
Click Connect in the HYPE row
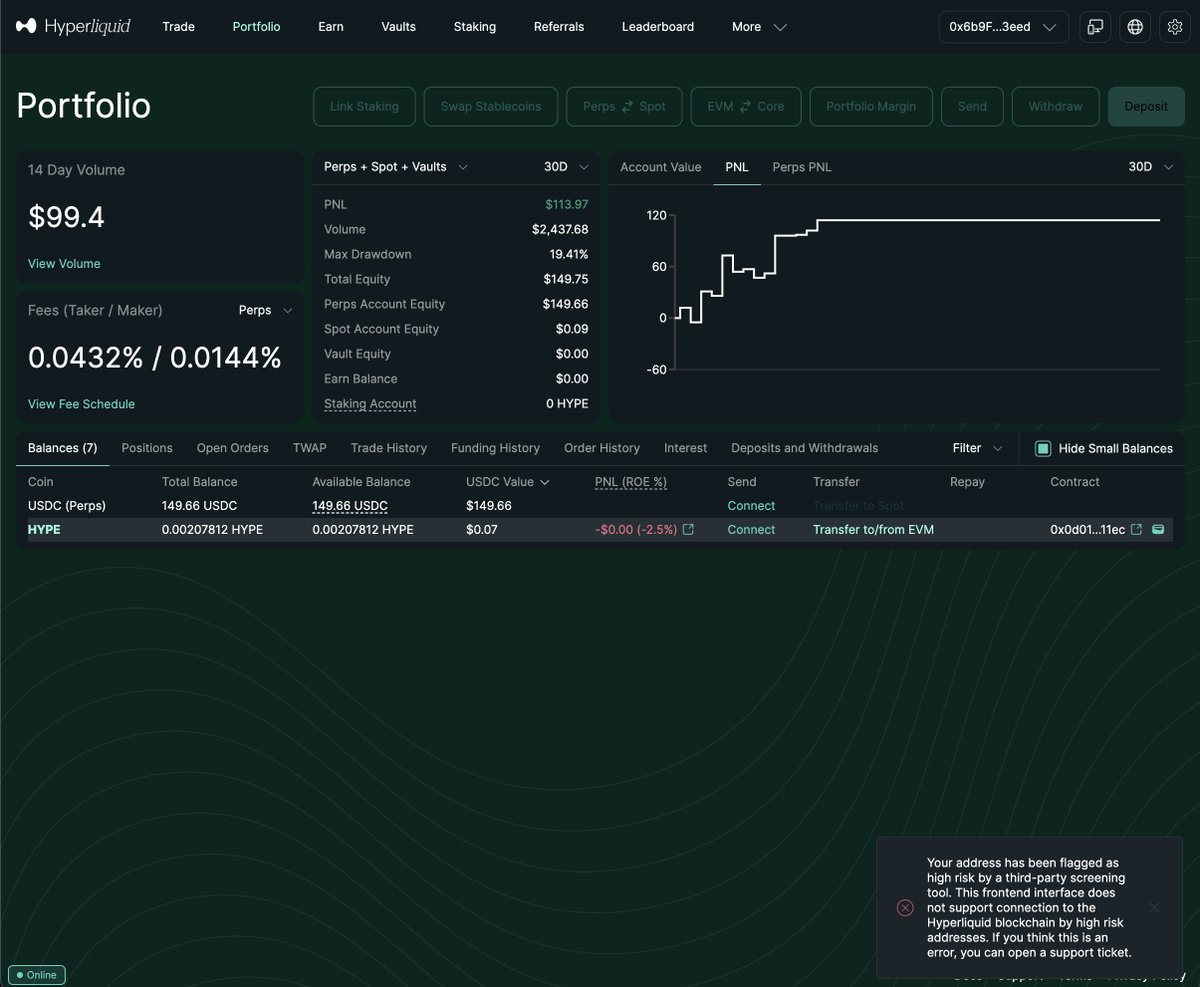(x=751, y=530)
